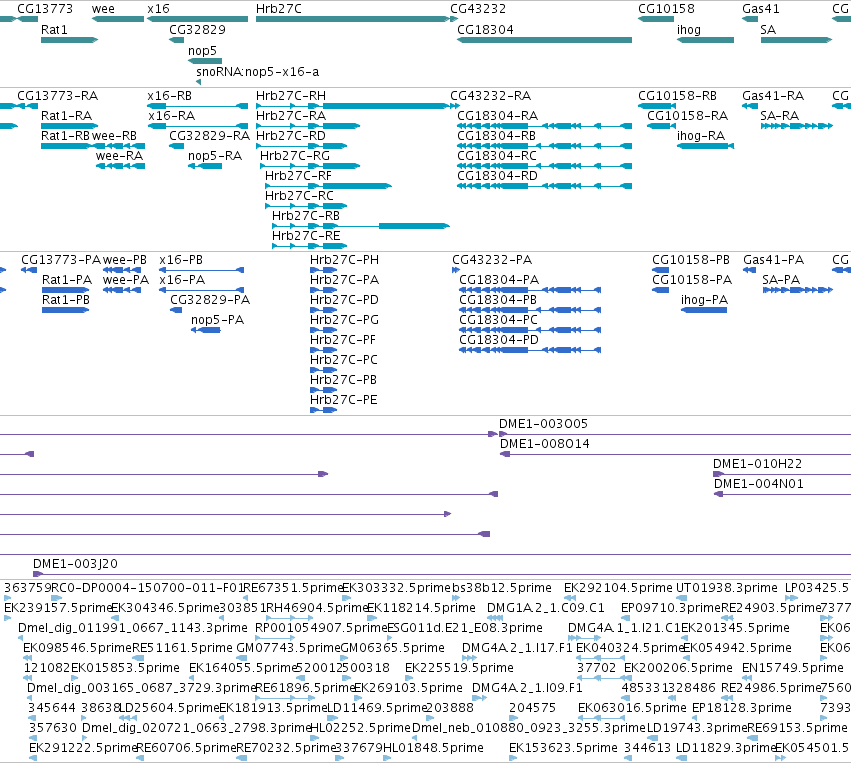
Task: Click EST UT01938.3prime
Action: [727, 588]
